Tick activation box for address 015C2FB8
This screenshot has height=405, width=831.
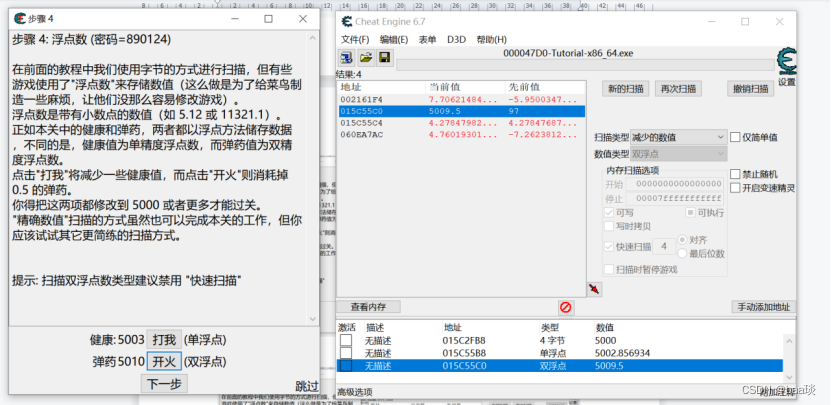pos(346,340)
